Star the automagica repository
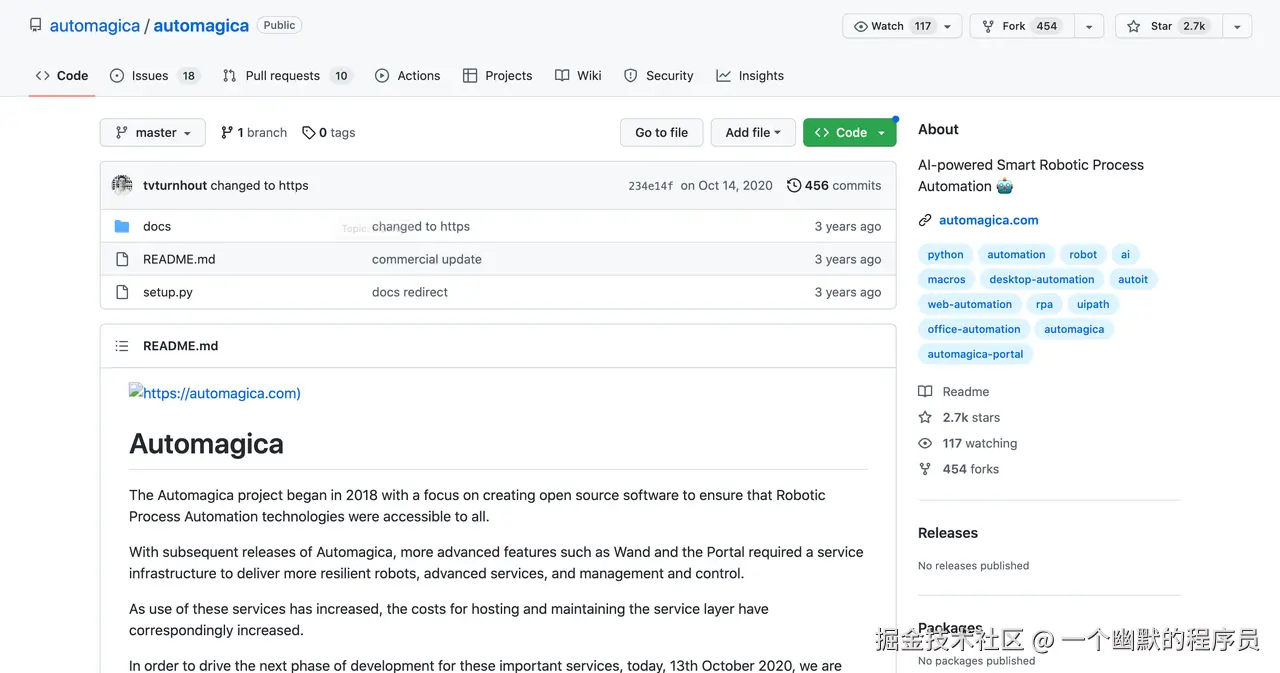This screenshot has height=673, width=1280. [1168, 26]
